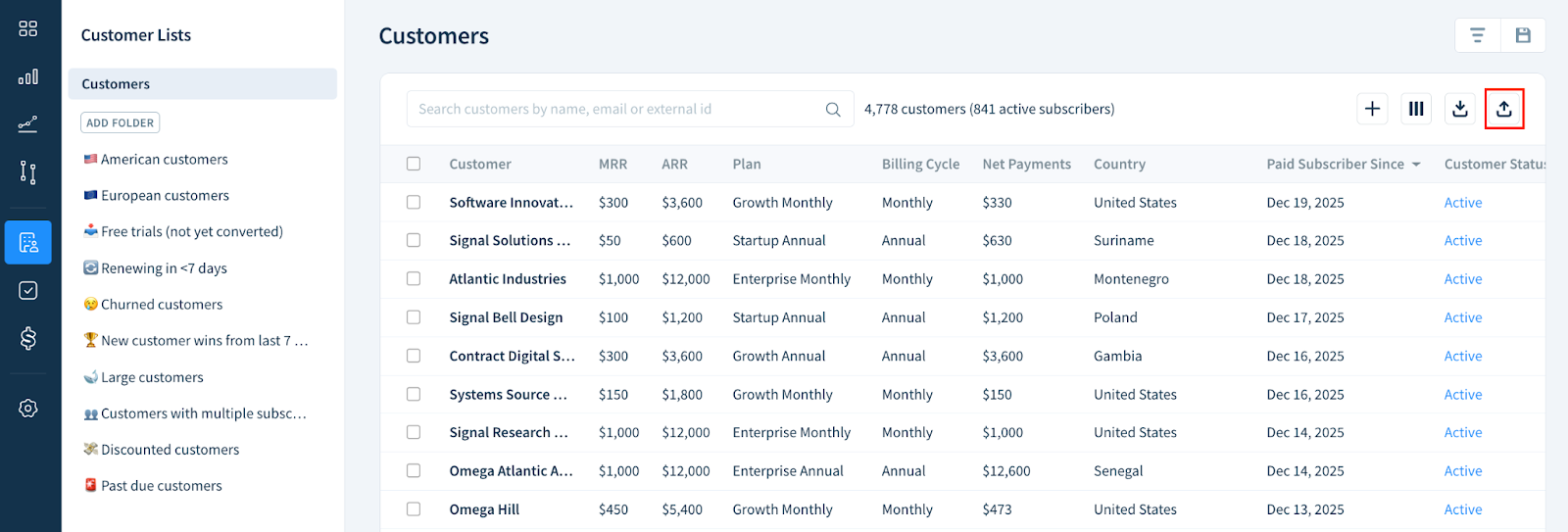1568x532 pixels.
Task: Select the Customers list in sidebar
Action: (203, 84)
